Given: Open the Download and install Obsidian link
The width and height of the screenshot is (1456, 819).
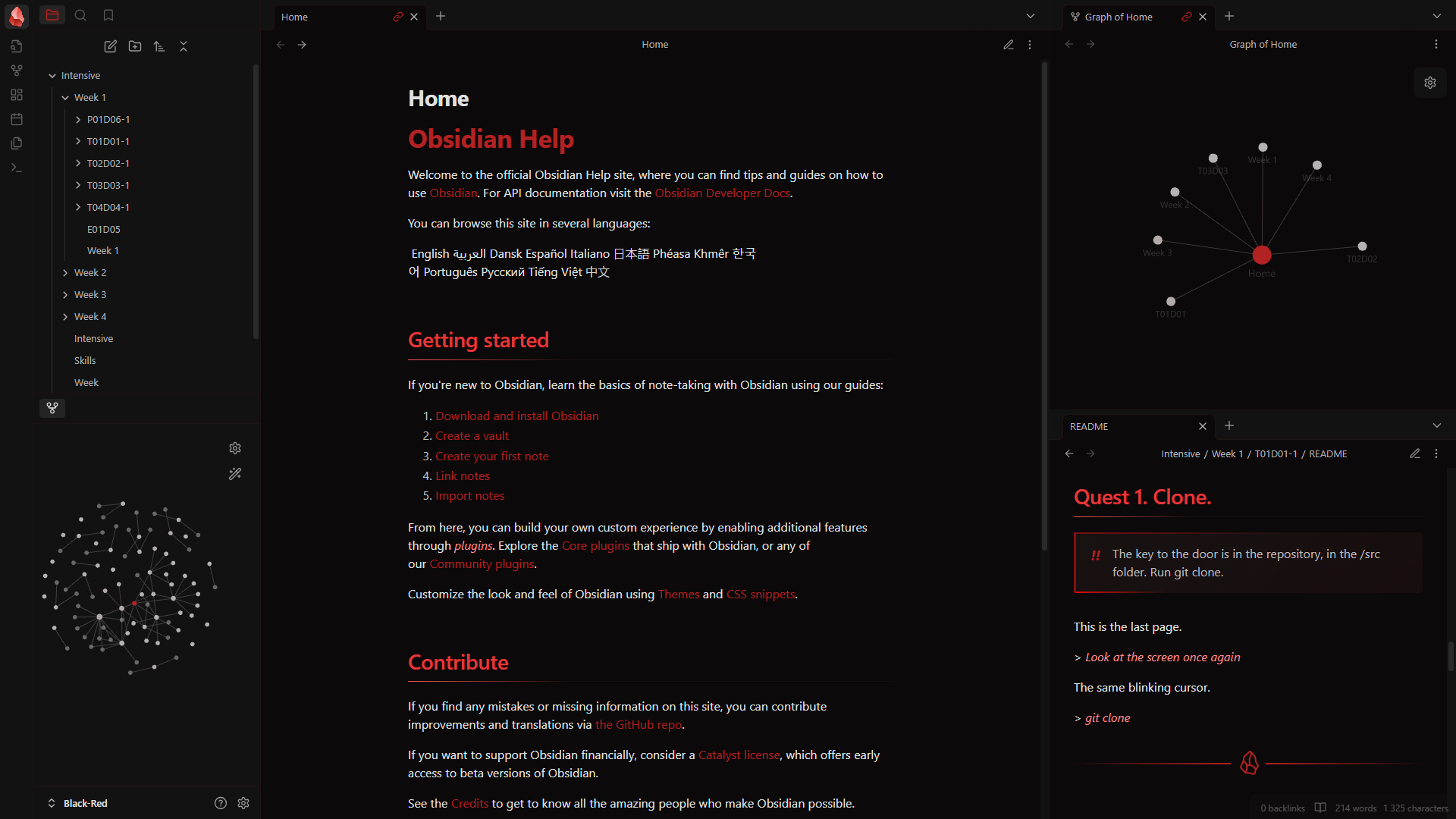Looking at the screenshot, I should pyautogui.click(x=517, y=416).
